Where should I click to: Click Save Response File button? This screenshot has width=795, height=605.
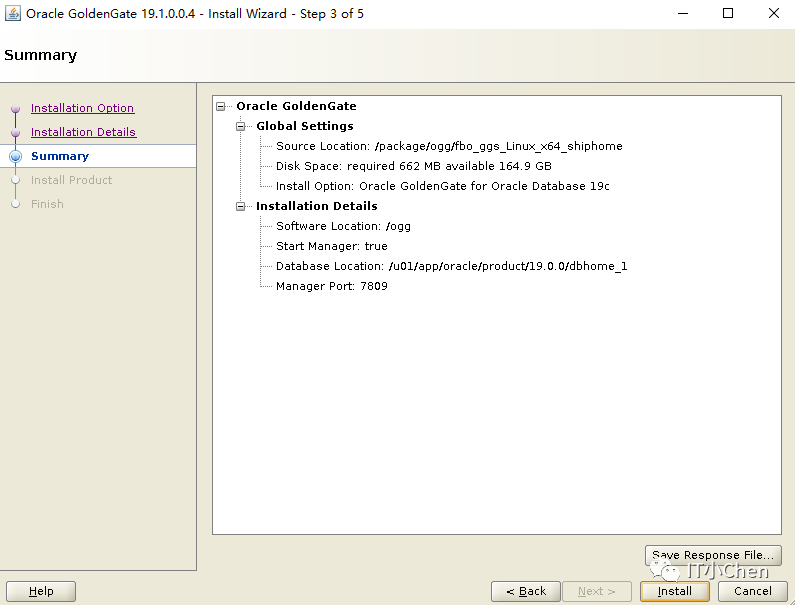click(x=713, y=555)
